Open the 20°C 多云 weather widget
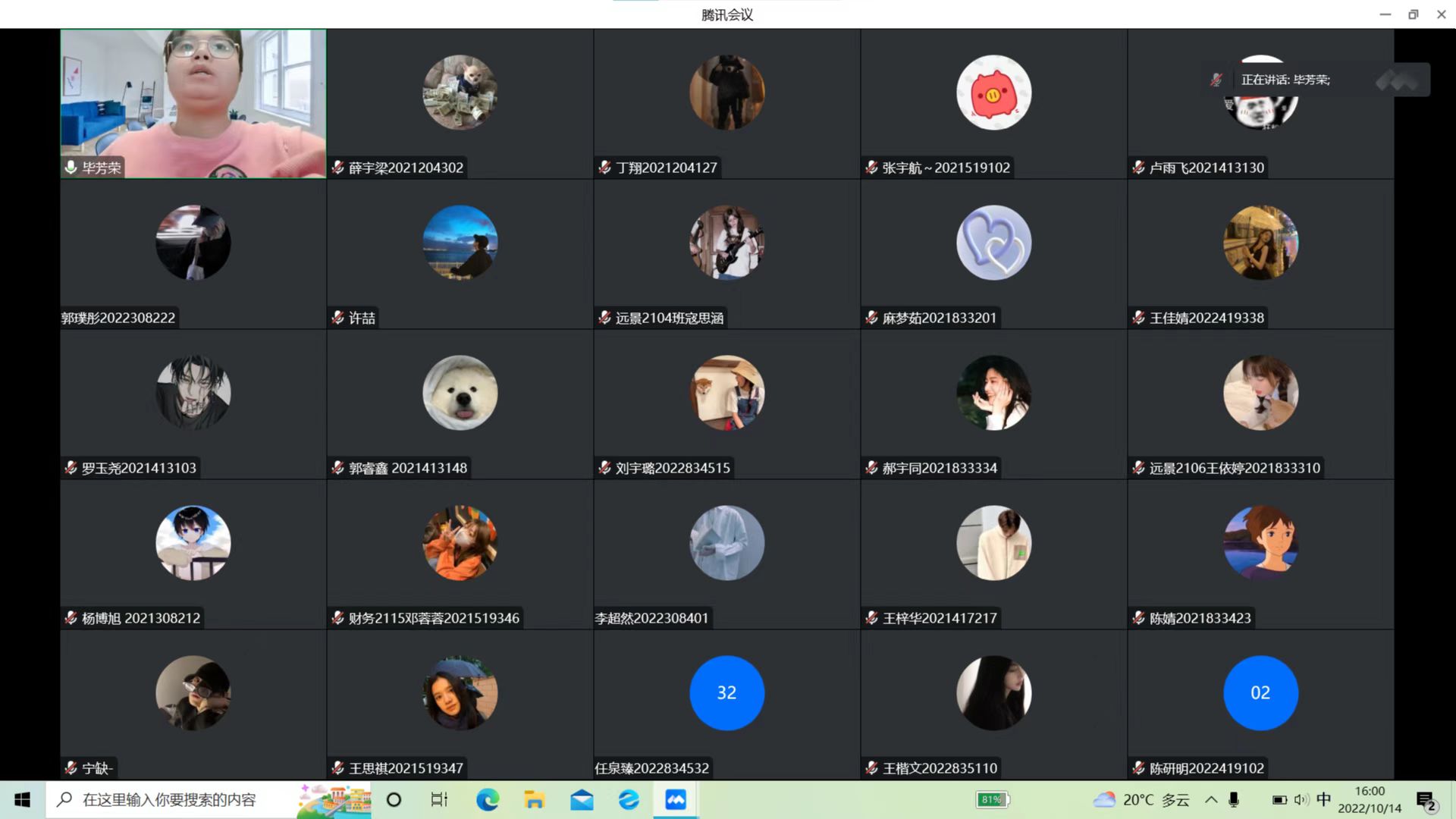The width and height of the screenshot is (1456, 819). (1141, 799)
